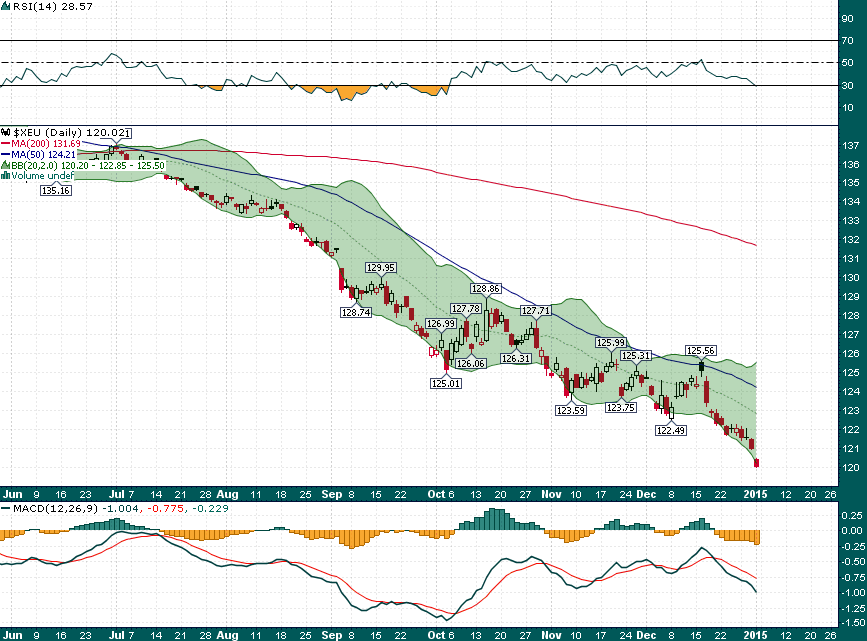Click the 125.01 low price annotation

tap(445, 383)
